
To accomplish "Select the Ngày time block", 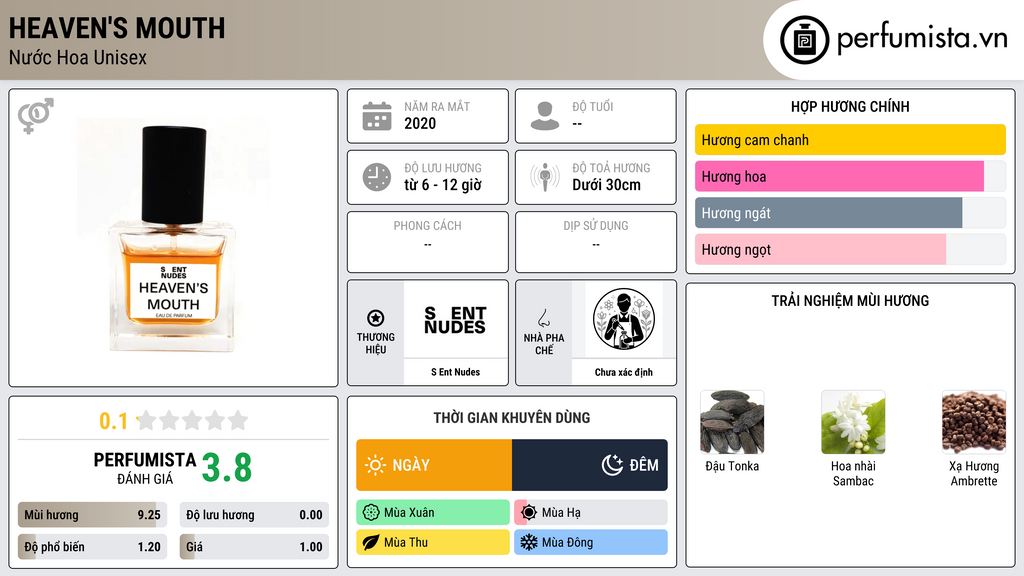I will click(x=434, y=465).
